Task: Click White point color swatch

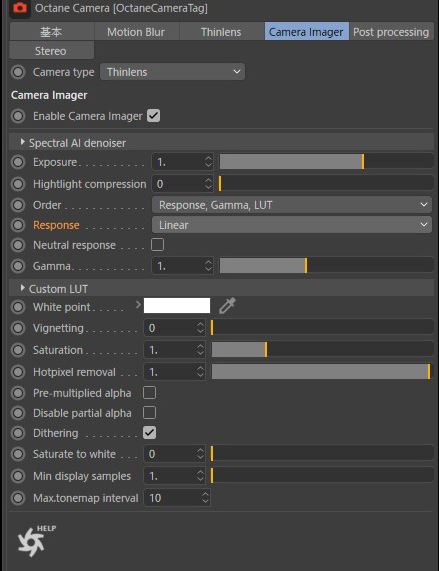Action: tap(177, 306)
